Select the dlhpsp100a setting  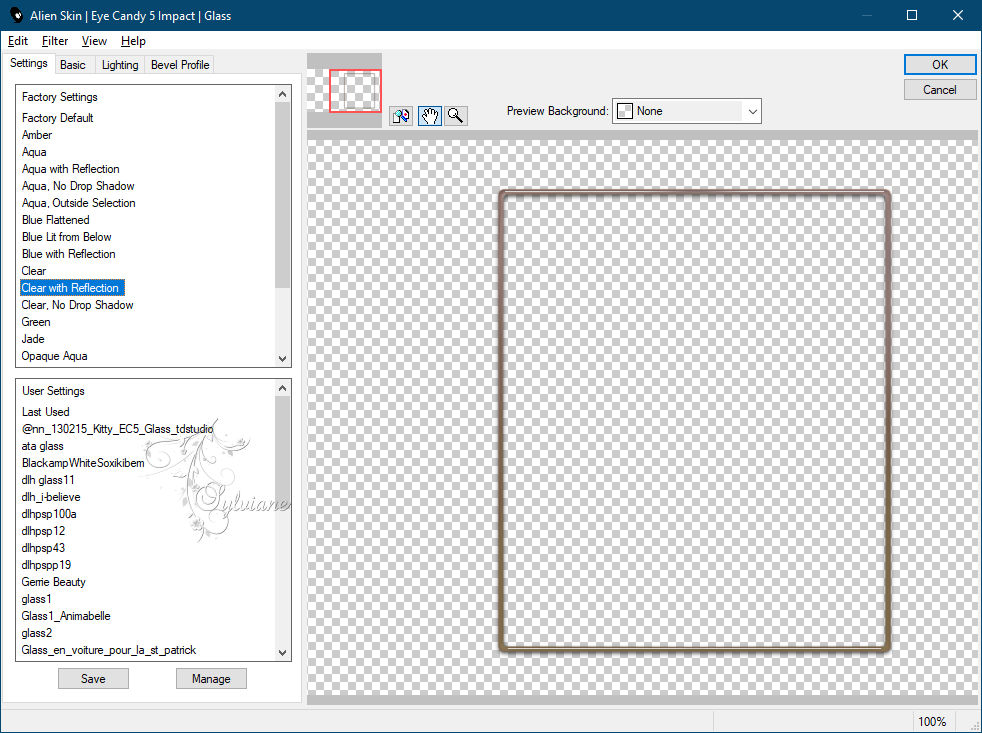(x=49, y=514)
